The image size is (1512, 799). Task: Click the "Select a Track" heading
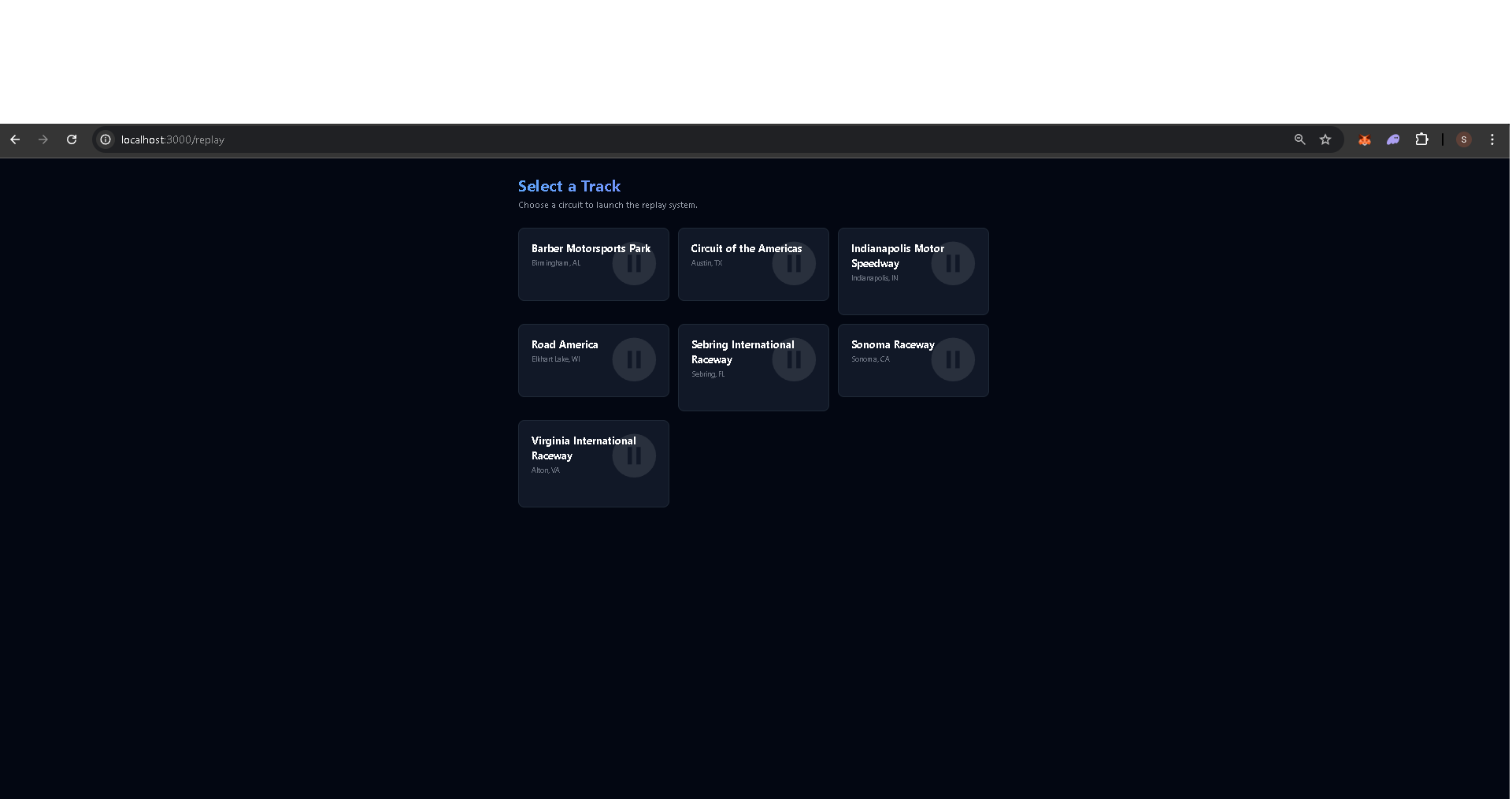(569, 186)
